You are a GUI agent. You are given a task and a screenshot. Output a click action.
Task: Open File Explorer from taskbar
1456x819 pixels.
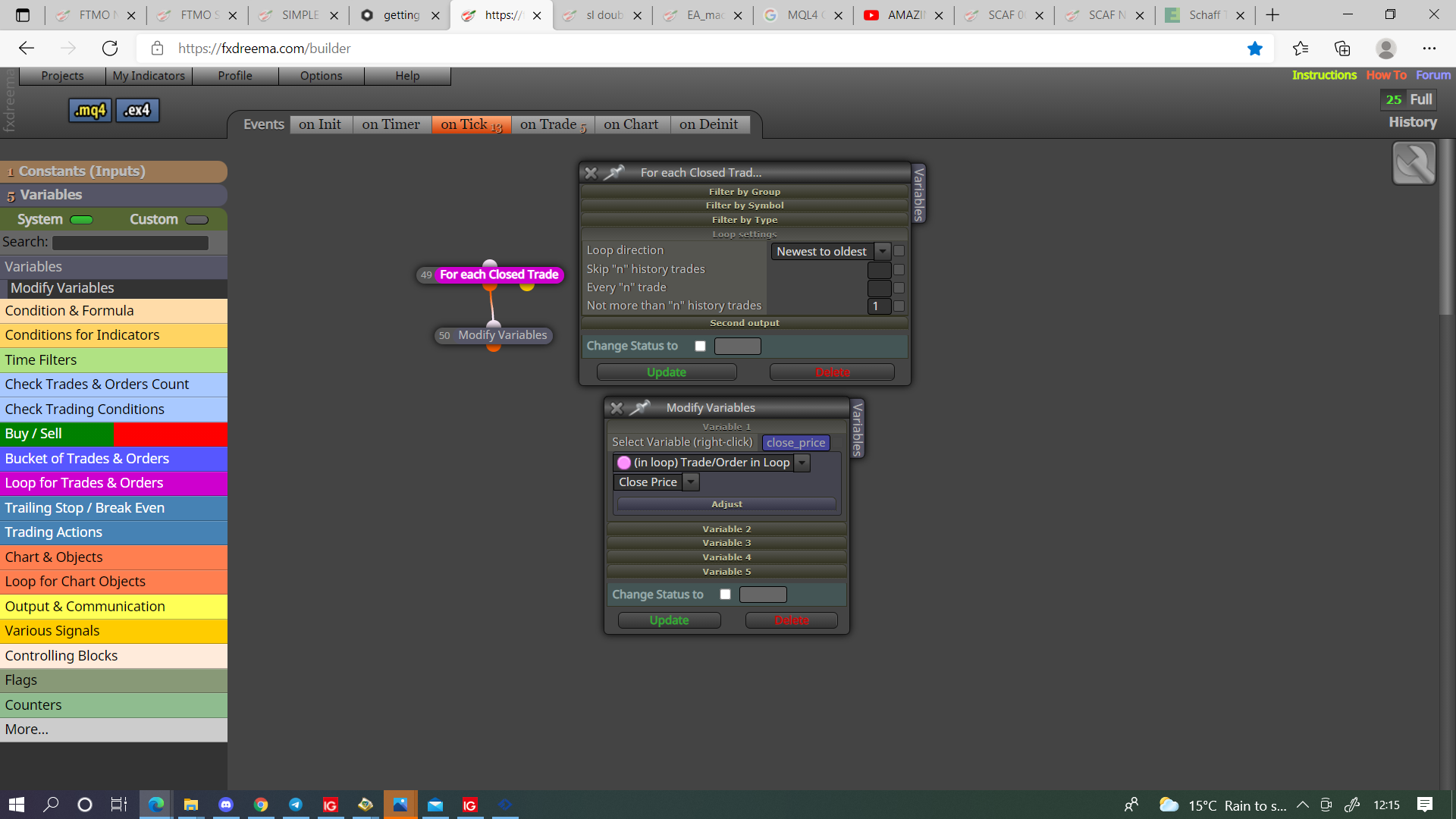coord(191,805)
